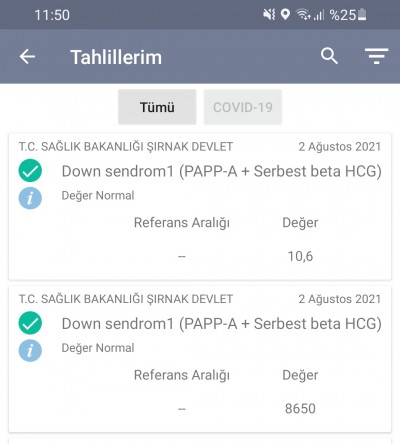Tap the Wi-Fi status icon
Screen dimensions: 400x444
click(x=303, y=15)
